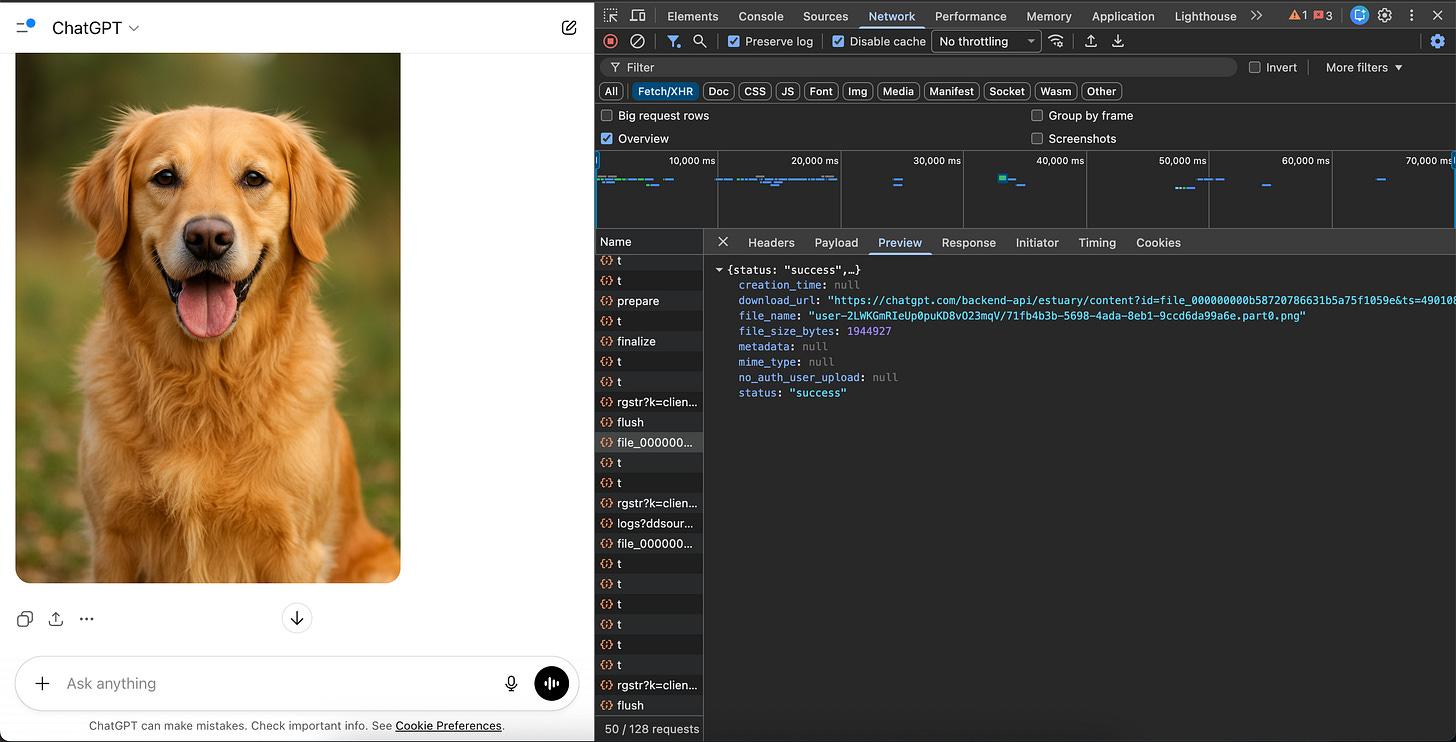Enable the Big request rows checkbox
This screenshot has width=1456, height=742.
[x=607, y=116]
